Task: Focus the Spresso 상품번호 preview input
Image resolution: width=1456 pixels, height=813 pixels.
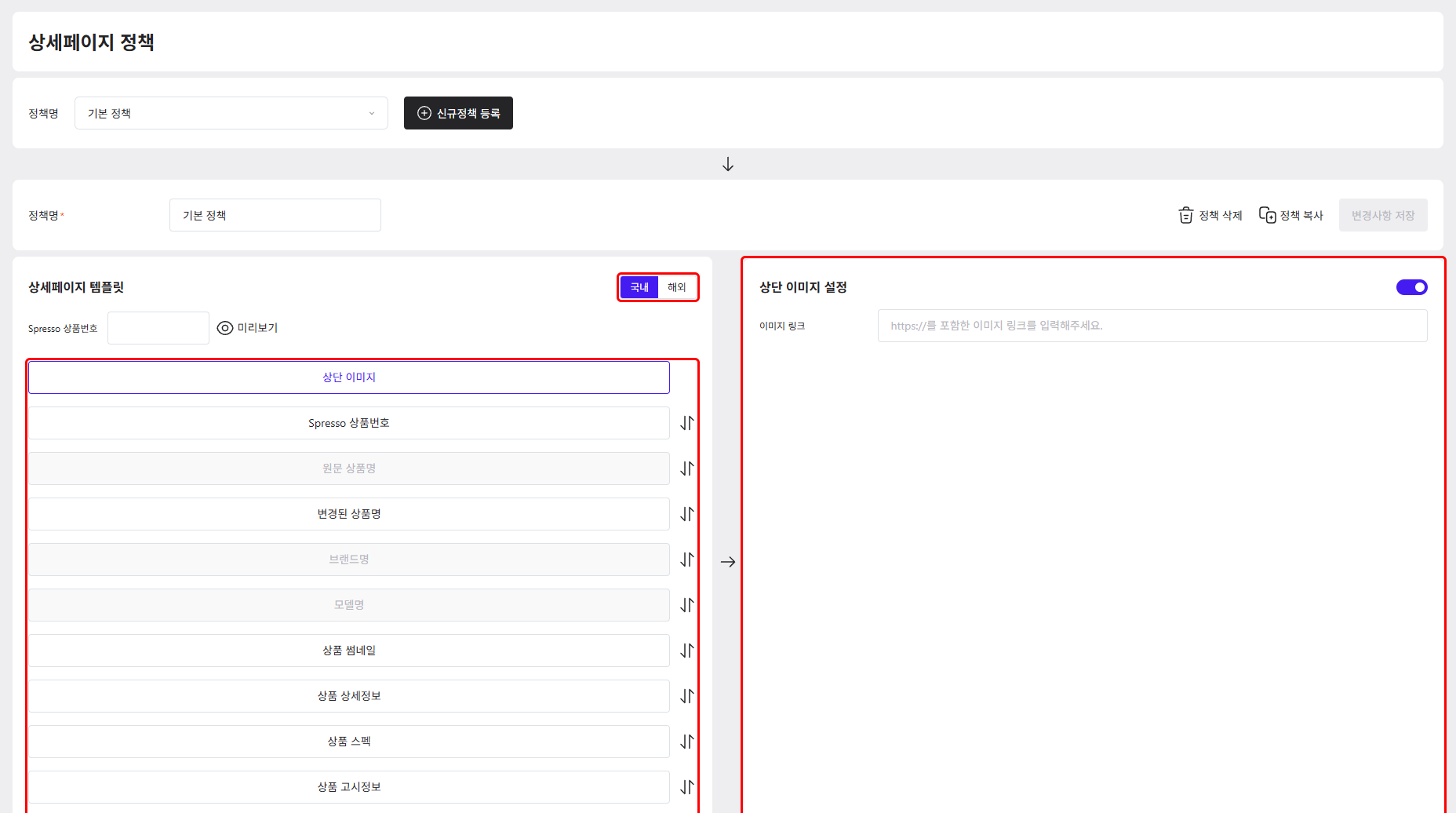Action: pyautogui.click(x=158, y=328)
